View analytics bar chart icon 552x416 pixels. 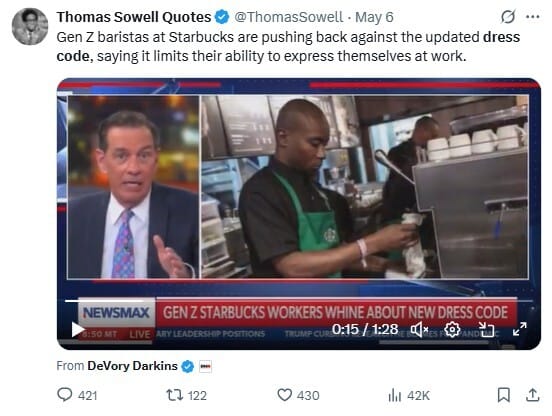pyautogui.click(x=395, y=395)
